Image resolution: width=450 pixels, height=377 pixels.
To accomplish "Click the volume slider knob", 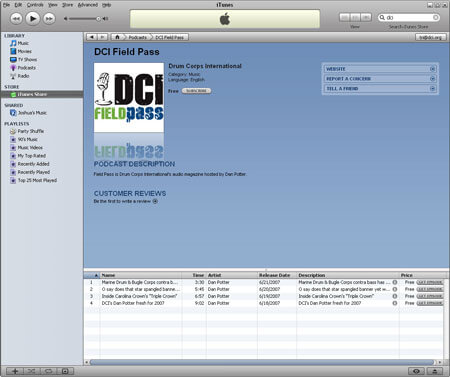I will point(98,19).
